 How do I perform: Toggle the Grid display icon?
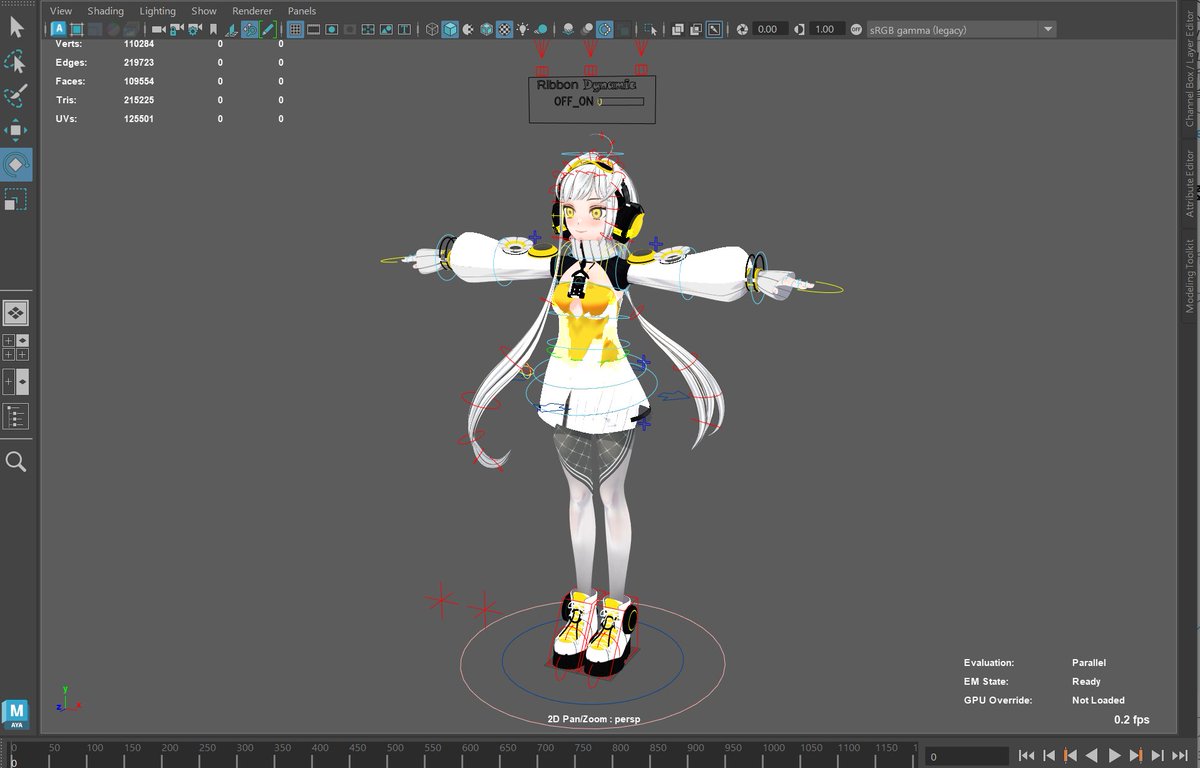tap(296, 30)
